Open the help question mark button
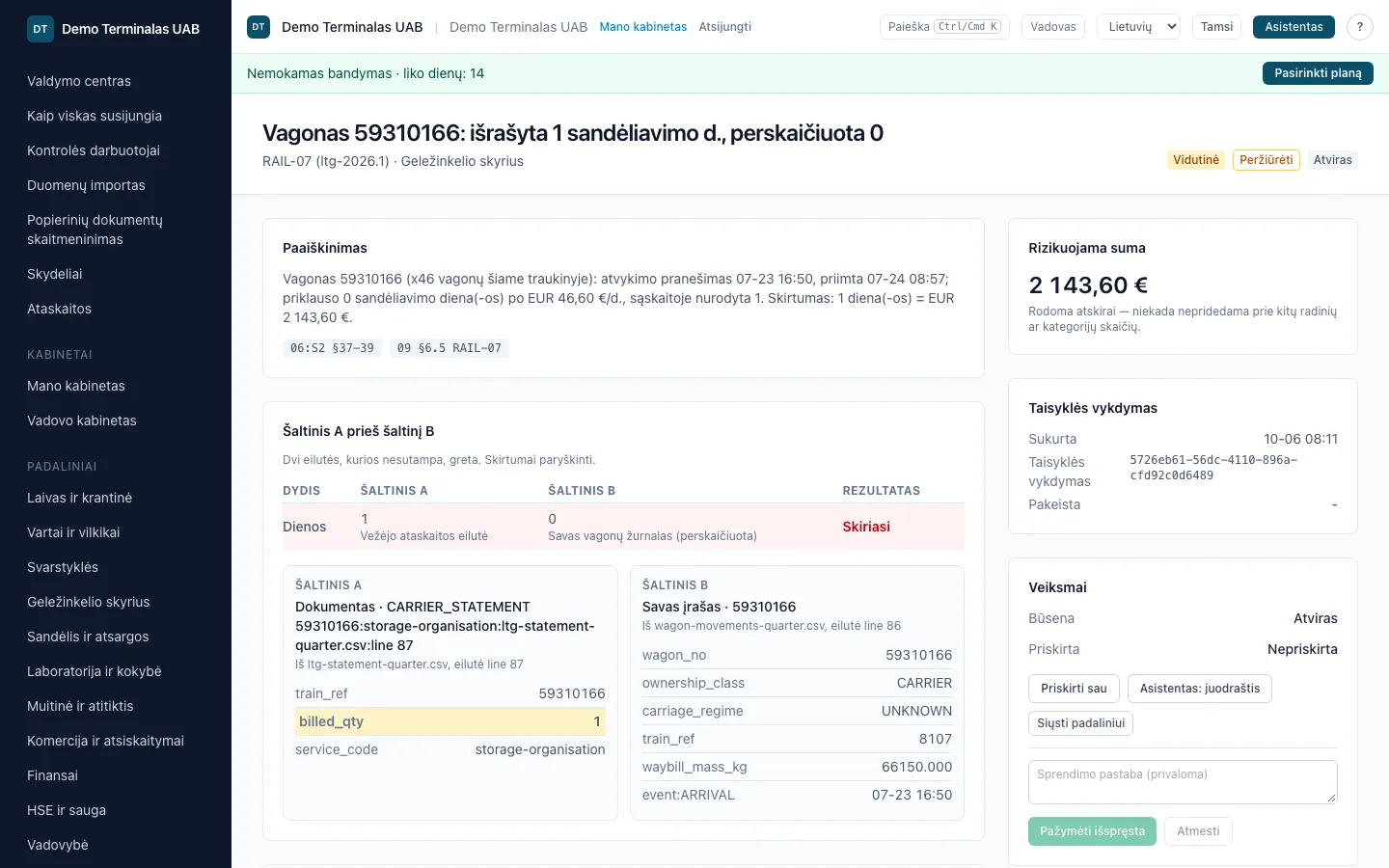Viewport: 1389px width, 868px height. (1360, 27)
